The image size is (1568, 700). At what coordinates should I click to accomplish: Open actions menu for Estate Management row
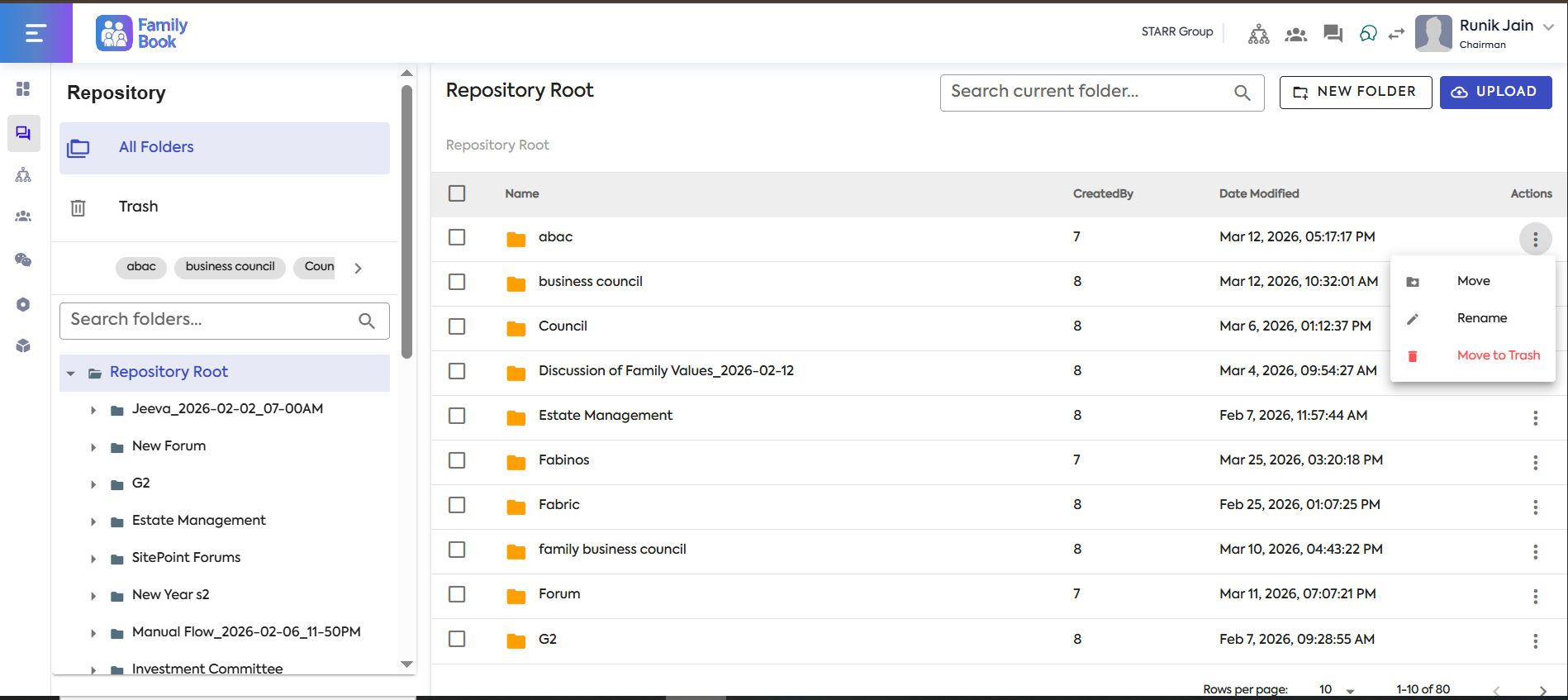click(1536, 418)
